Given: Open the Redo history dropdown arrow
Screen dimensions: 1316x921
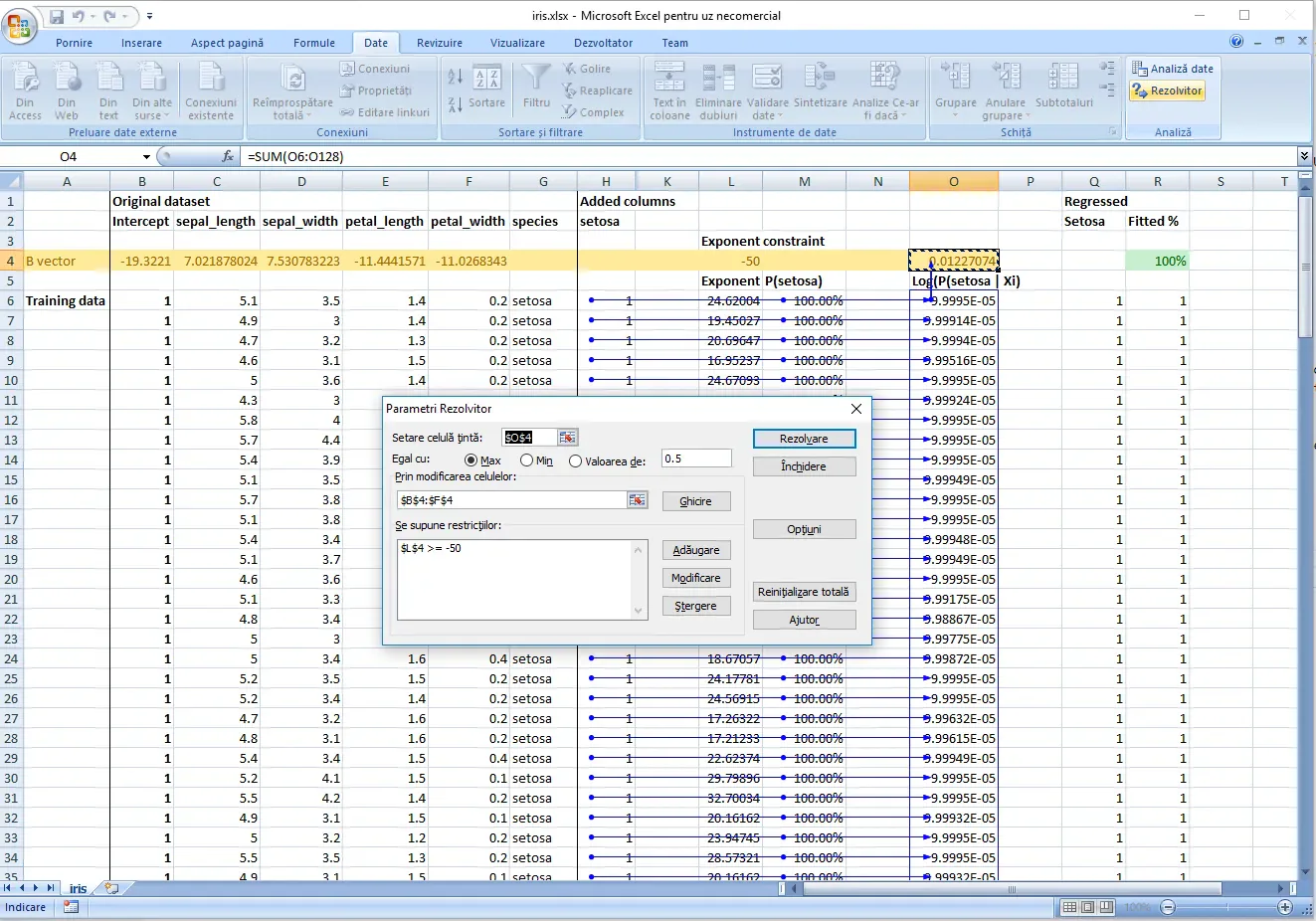Looking at the screenshot, I should point(125,16).
